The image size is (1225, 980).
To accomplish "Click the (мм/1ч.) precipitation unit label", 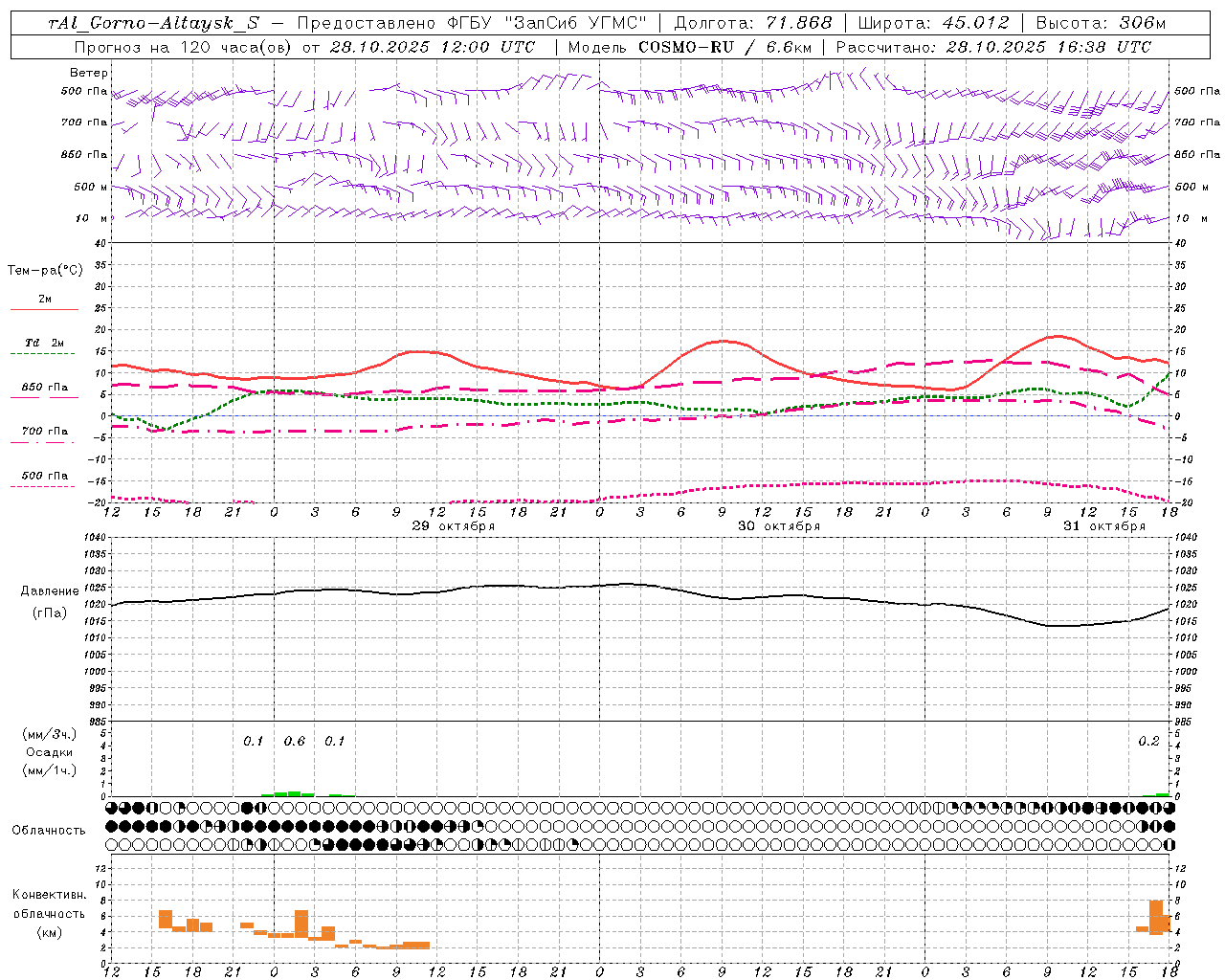I will [x=50, y=770].
